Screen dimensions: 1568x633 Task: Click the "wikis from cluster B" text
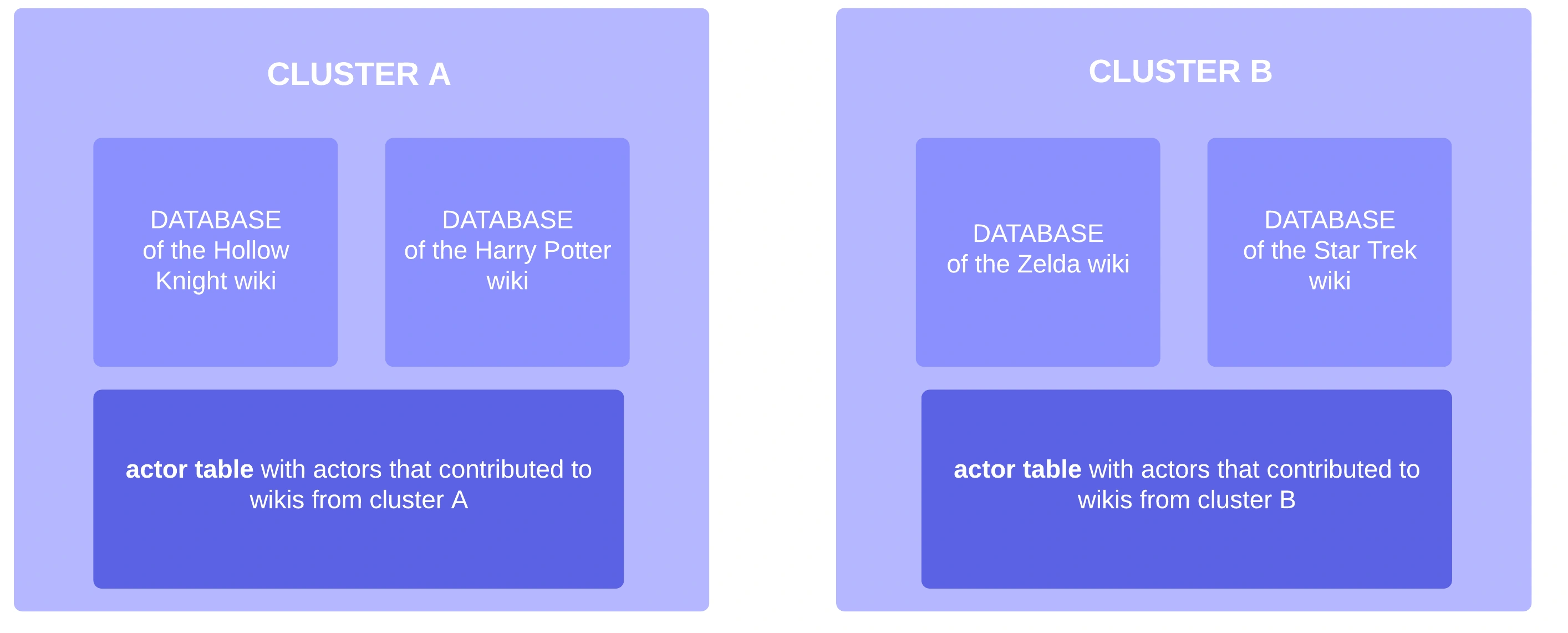tap(1186, 500)
